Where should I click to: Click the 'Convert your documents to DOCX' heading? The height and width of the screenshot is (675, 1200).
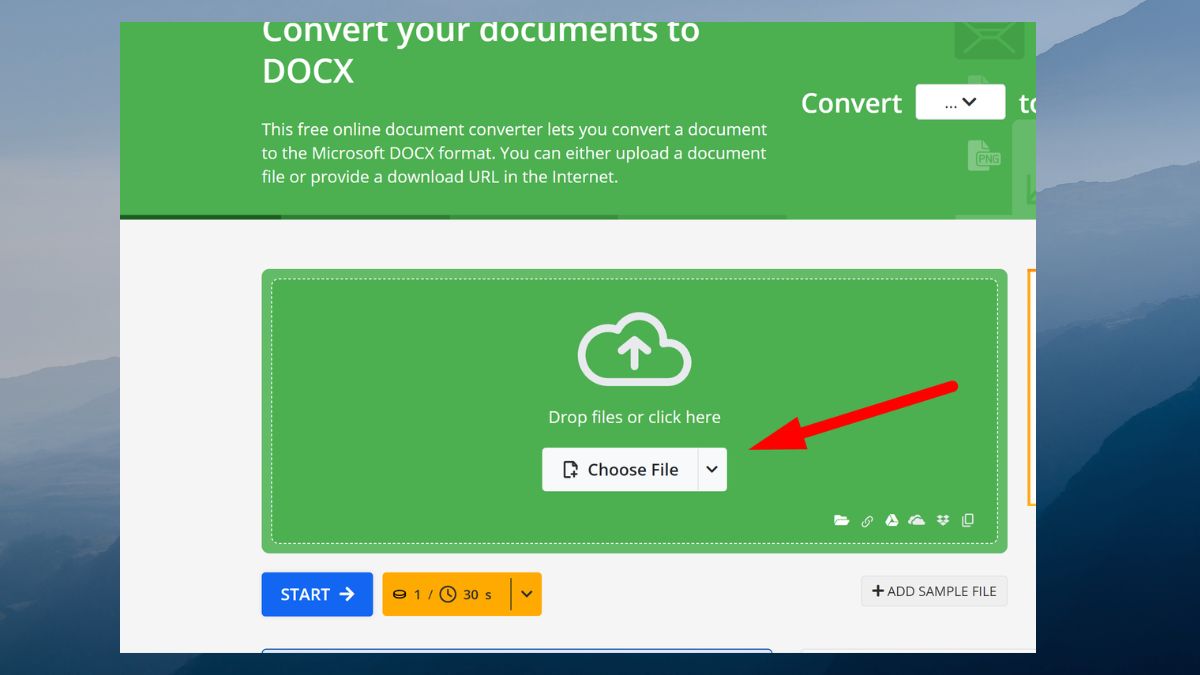tap(481, 50)
